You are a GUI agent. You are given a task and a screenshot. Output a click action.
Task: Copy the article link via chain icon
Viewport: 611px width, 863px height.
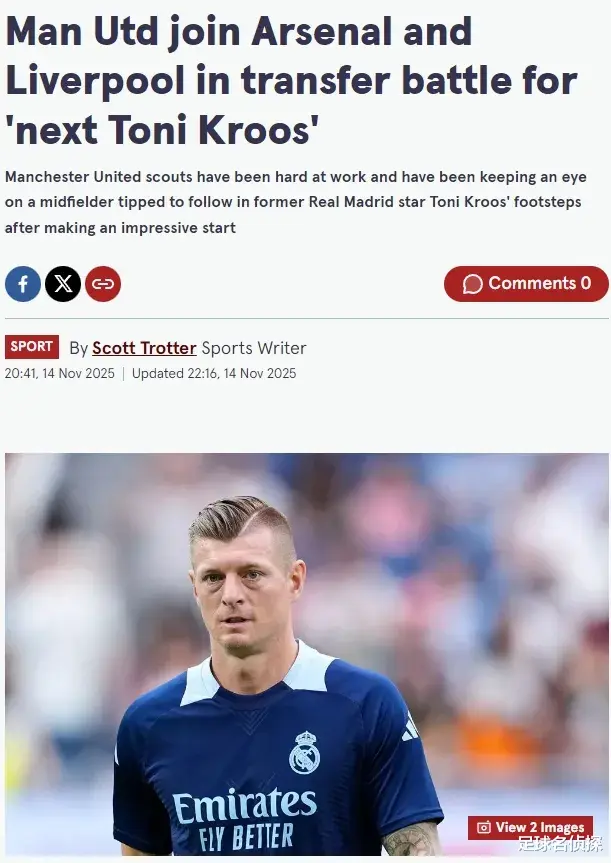pyautogui.click(x=103, y=284)
